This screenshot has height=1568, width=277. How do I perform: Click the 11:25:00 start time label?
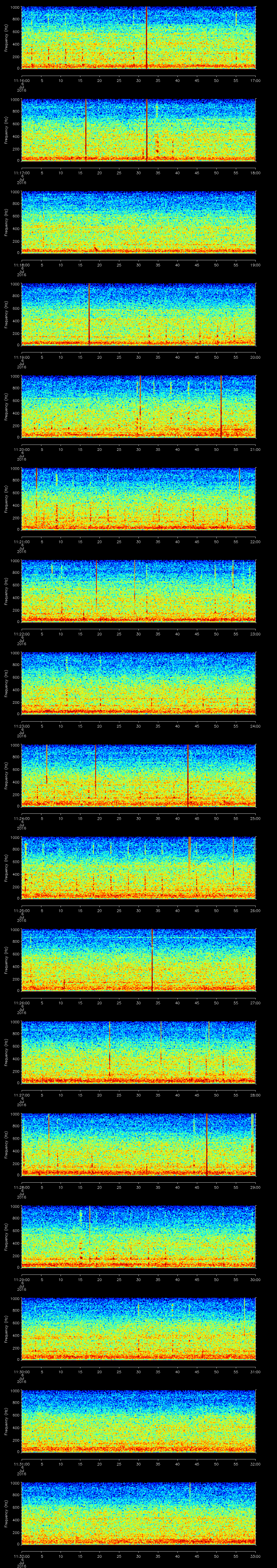[22, 910]
